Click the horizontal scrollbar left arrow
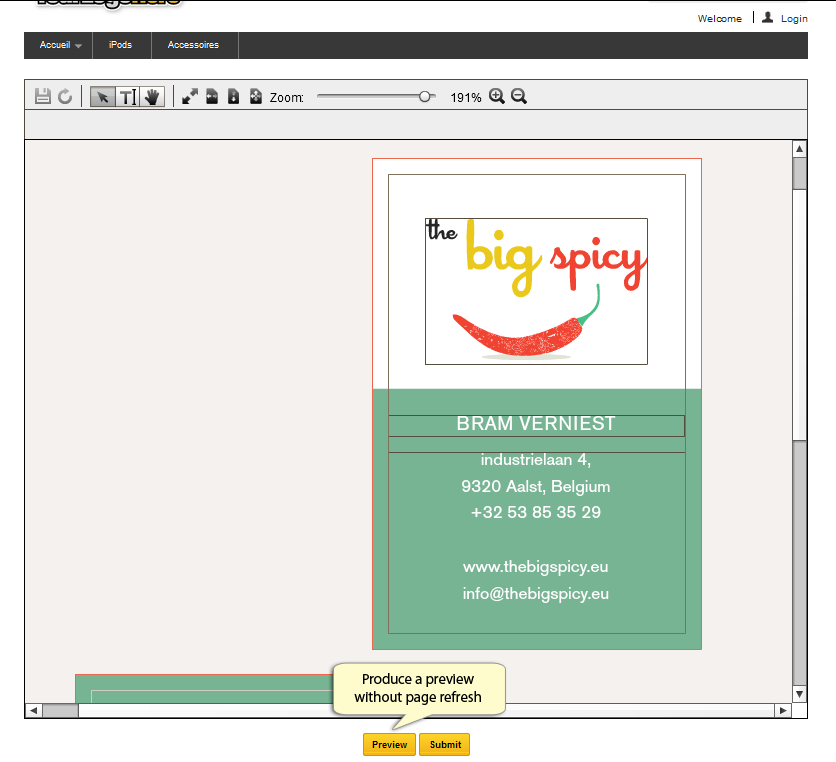 [x=34, y=710]
